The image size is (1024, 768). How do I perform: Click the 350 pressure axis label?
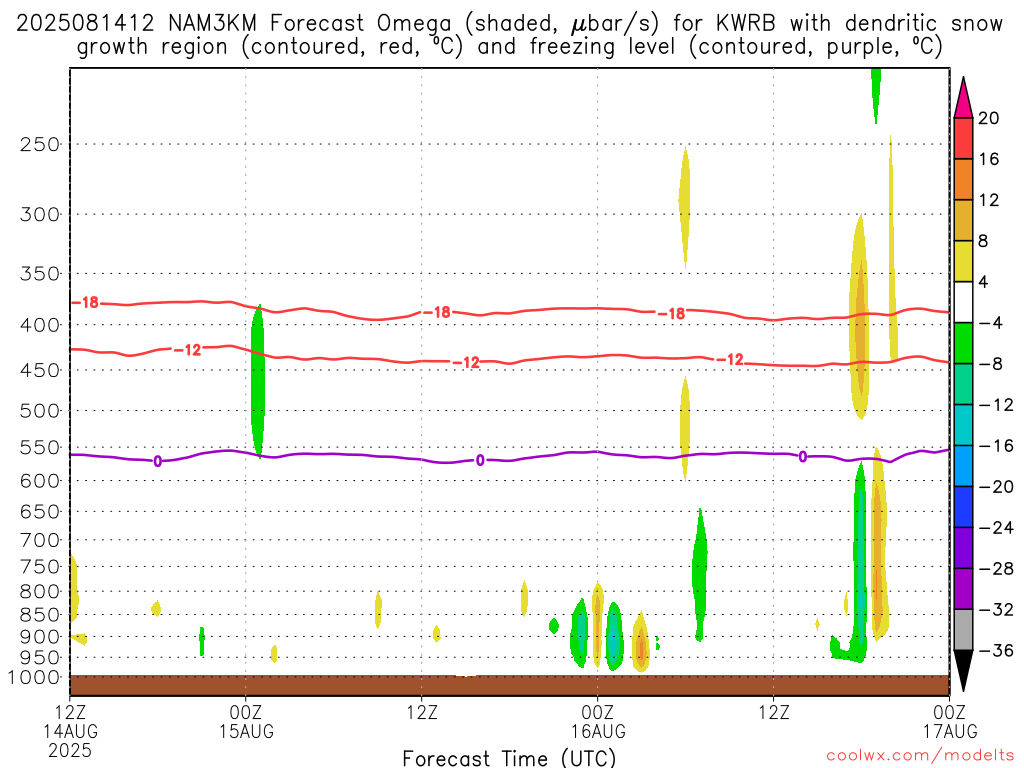[x=40, y=274]
